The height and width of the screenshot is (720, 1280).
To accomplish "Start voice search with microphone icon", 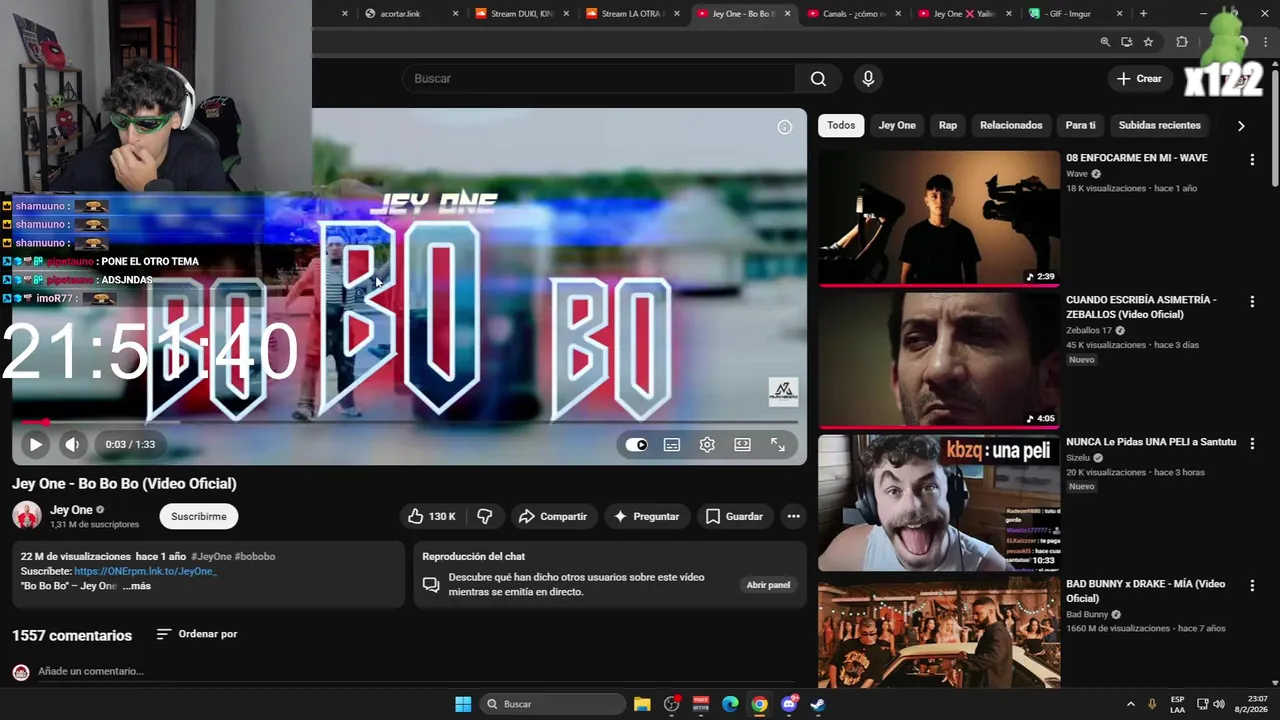I will (x=868, y=79).
